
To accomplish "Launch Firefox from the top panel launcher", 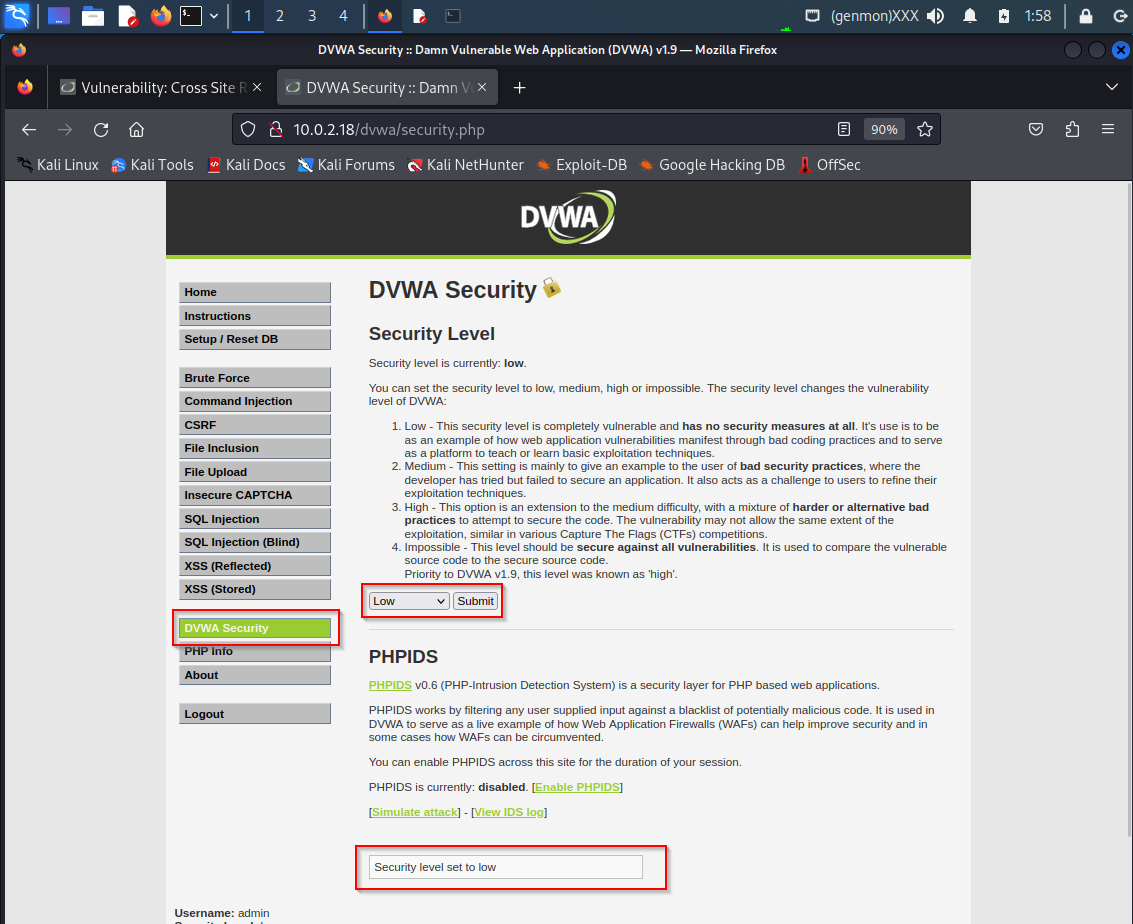I will [160, 15].
